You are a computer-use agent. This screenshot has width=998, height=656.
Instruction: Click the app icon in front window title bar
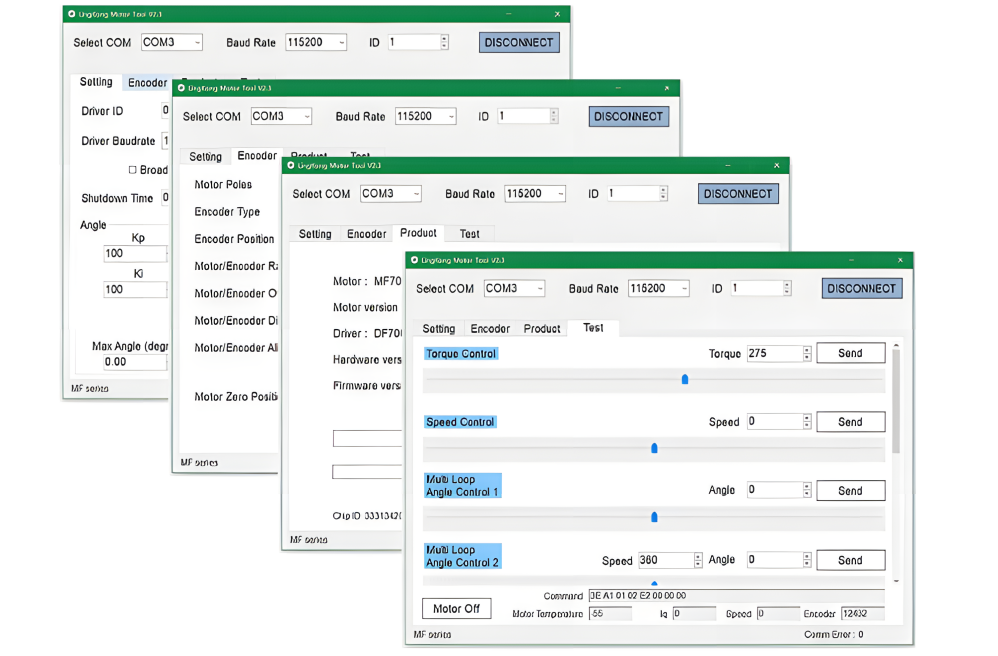click(x=414, y=260)
